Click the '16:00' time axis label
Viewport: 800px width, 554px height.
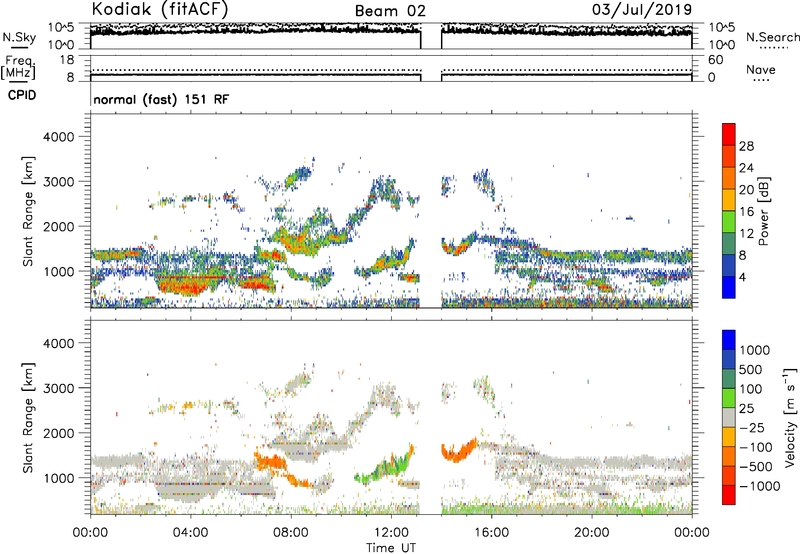(x=491, y=533)
